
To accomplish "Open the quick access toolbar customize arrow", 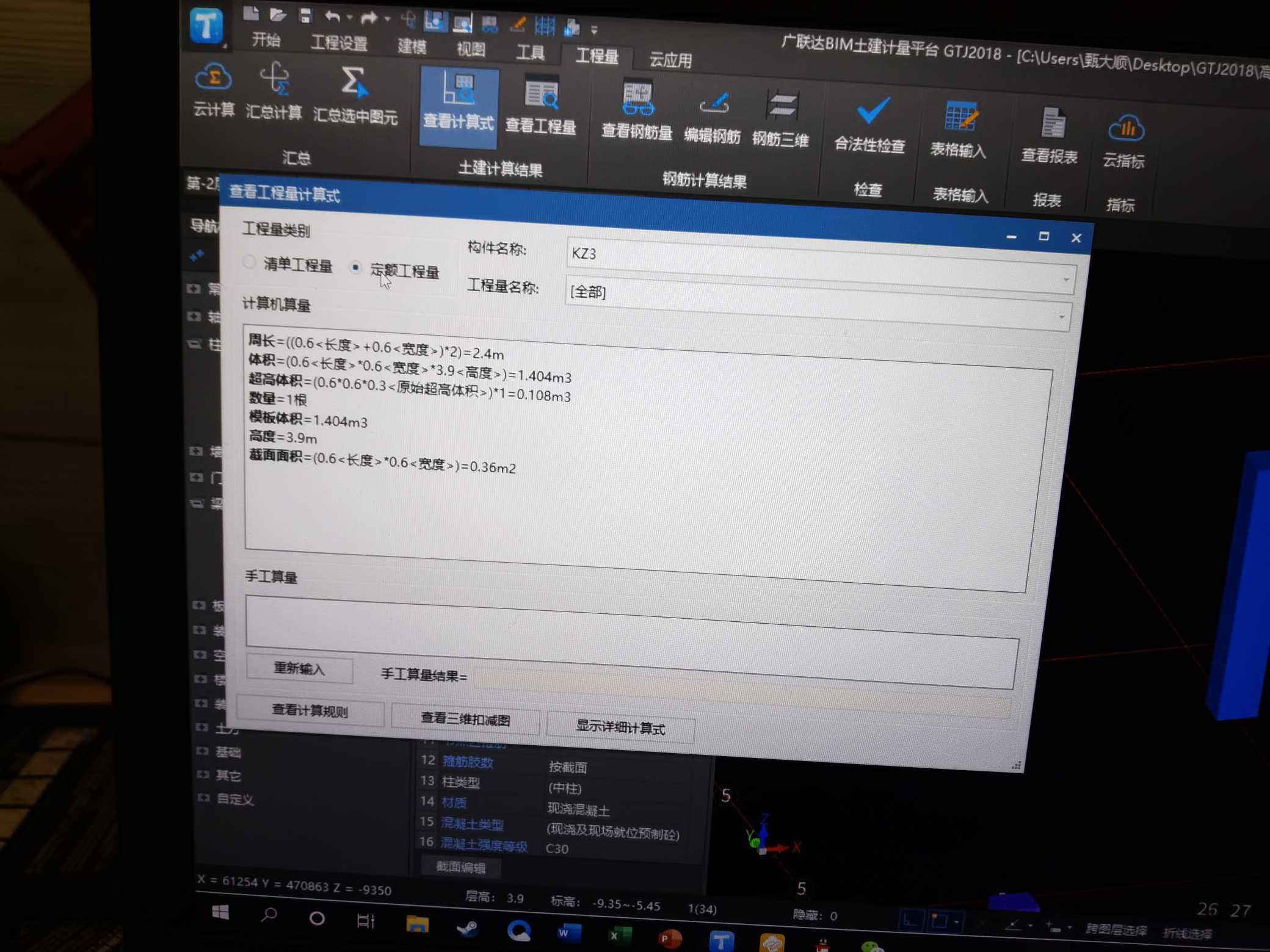I will tap(594, 30).
